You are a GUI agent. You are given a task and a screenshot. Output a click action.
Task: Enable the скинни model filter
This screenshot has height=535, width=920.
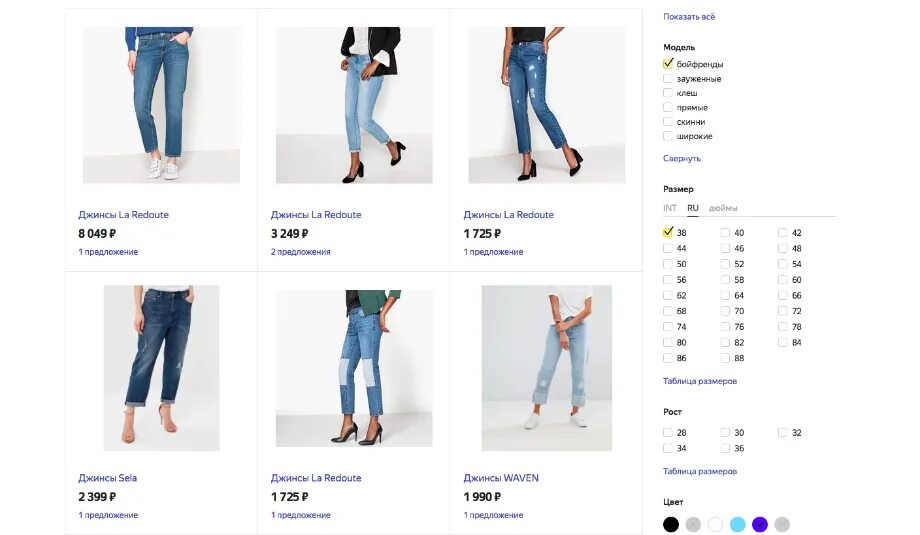[x=668, y=121]
